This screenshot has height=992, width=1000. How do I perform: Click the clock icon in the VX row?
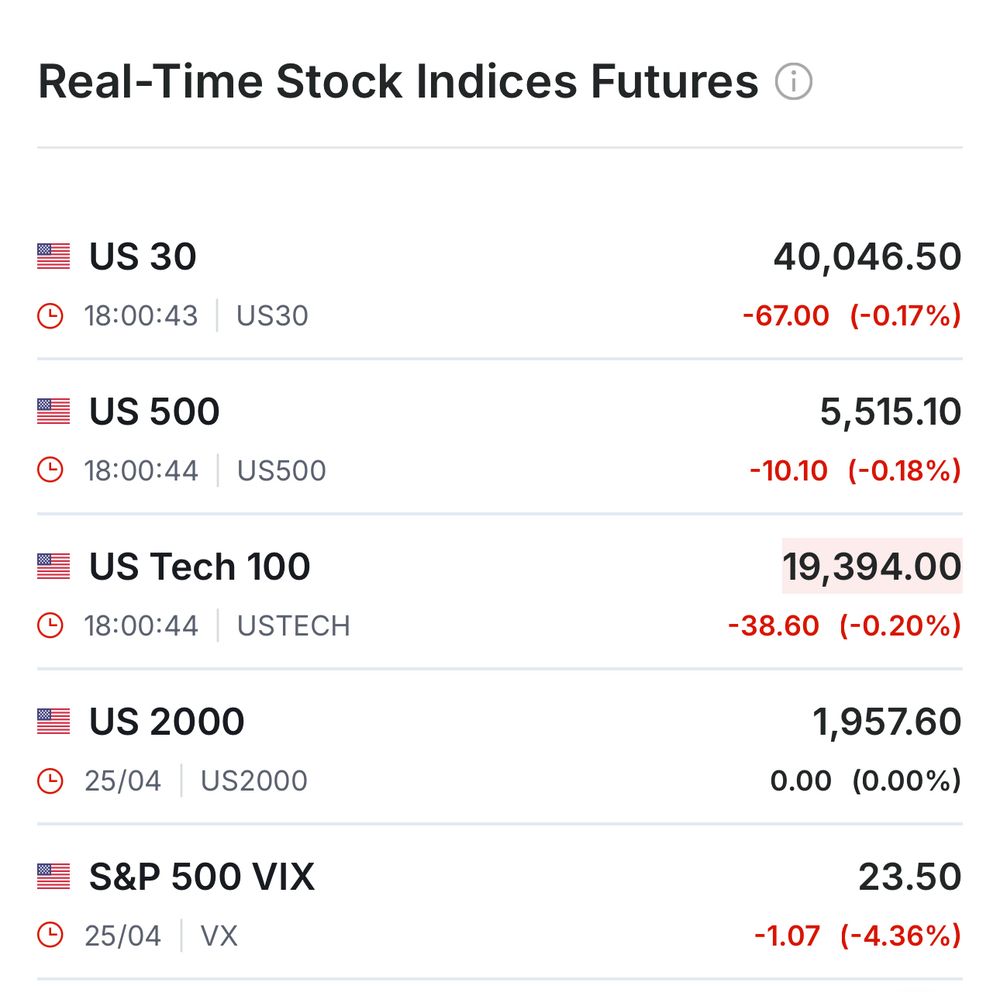[50, 935]
